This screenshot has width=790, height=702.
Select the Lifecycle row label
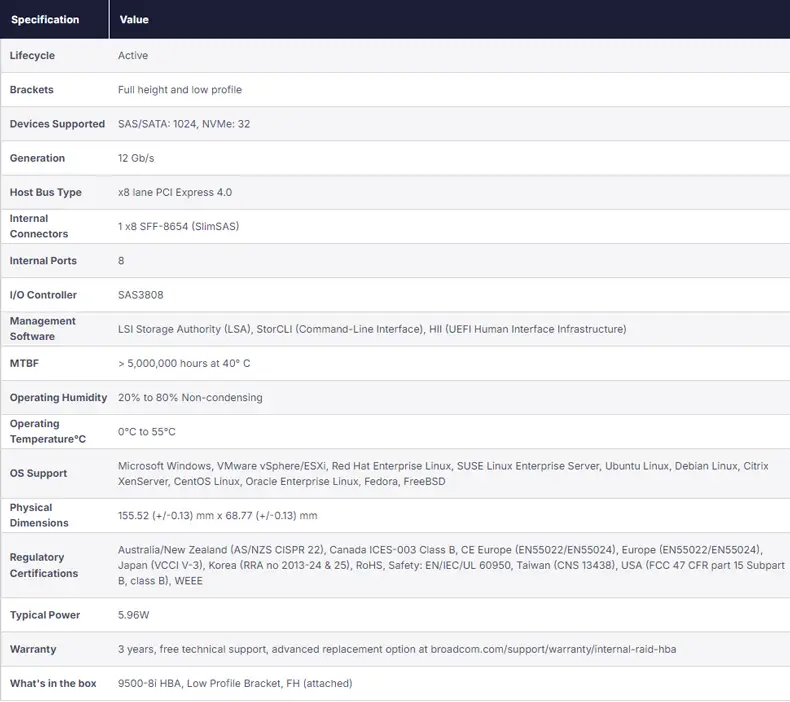coord(32,55)
